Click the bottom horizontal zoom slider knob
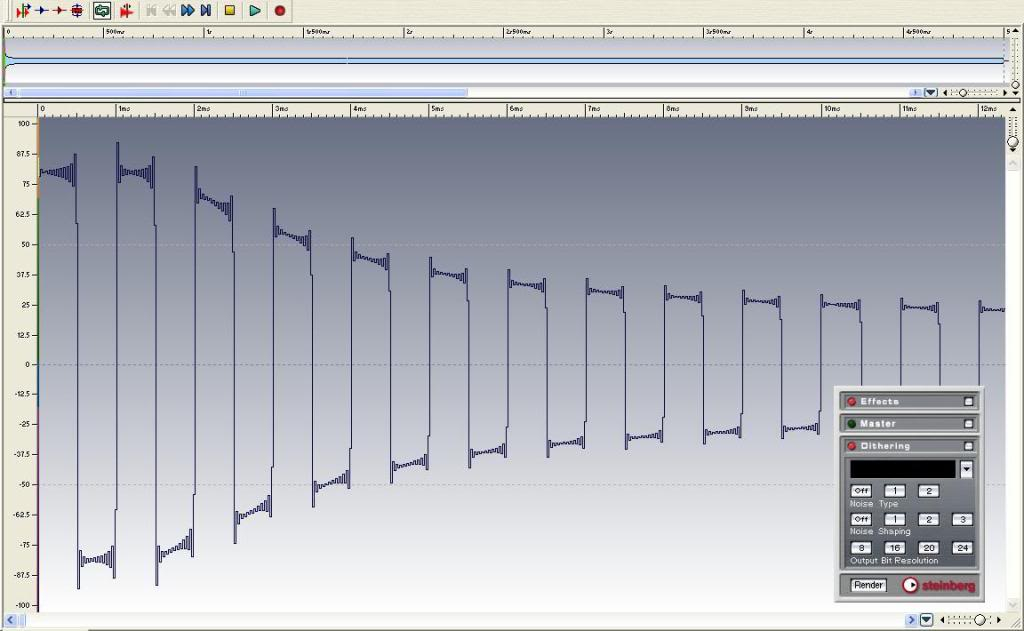Image resolution: width=1024 pixels, height=631 pixels. click(x=979, y=621)
